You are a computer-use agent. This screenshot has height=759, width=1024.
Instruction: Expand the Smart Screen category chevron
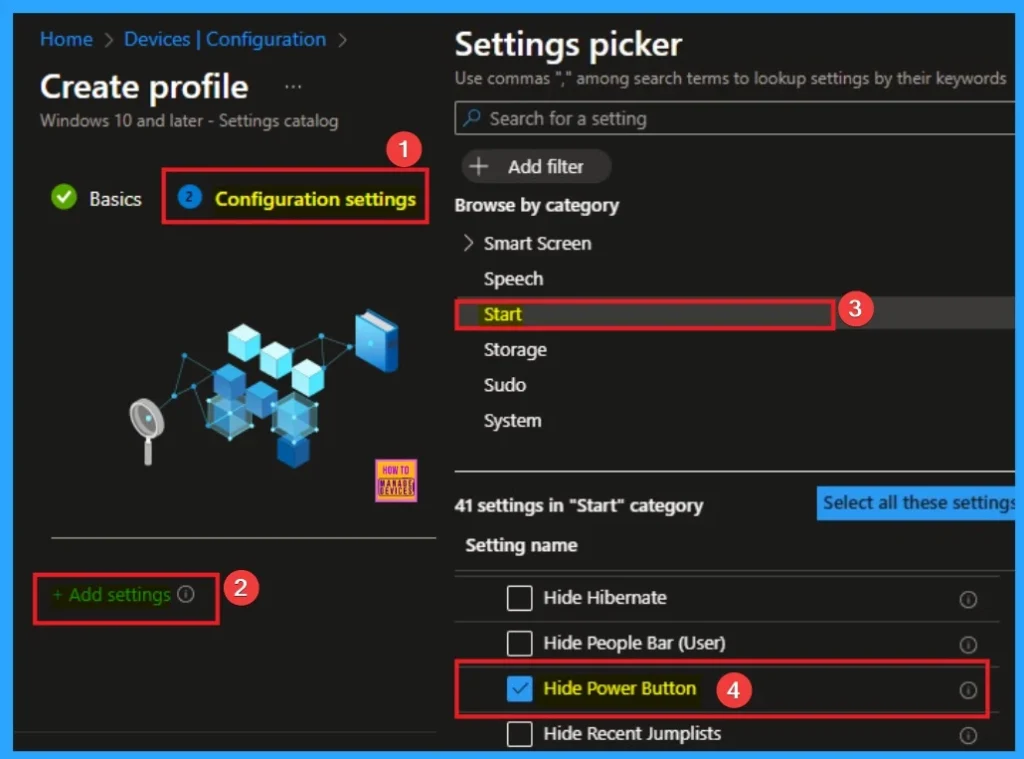click(x=468, y=243)
